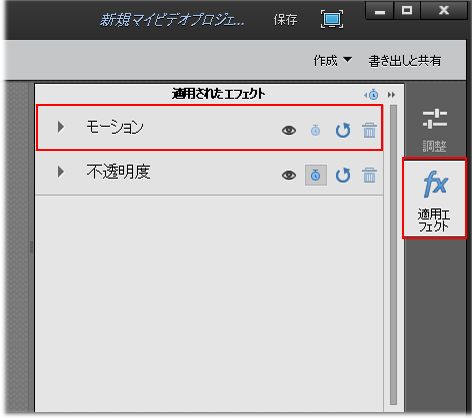472x419 pixels.
Task: Hide the モーション effect with eye icon
Action: [x=289, y=130]
